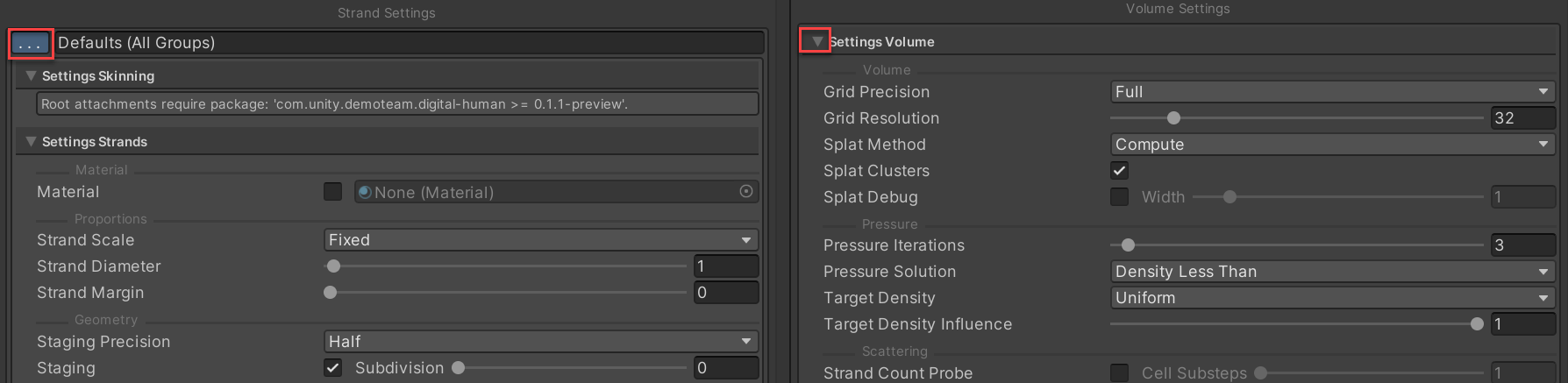Click the Grid Resolution slider handle
Screen dimensions: 1568x383
click(1173, 118)
